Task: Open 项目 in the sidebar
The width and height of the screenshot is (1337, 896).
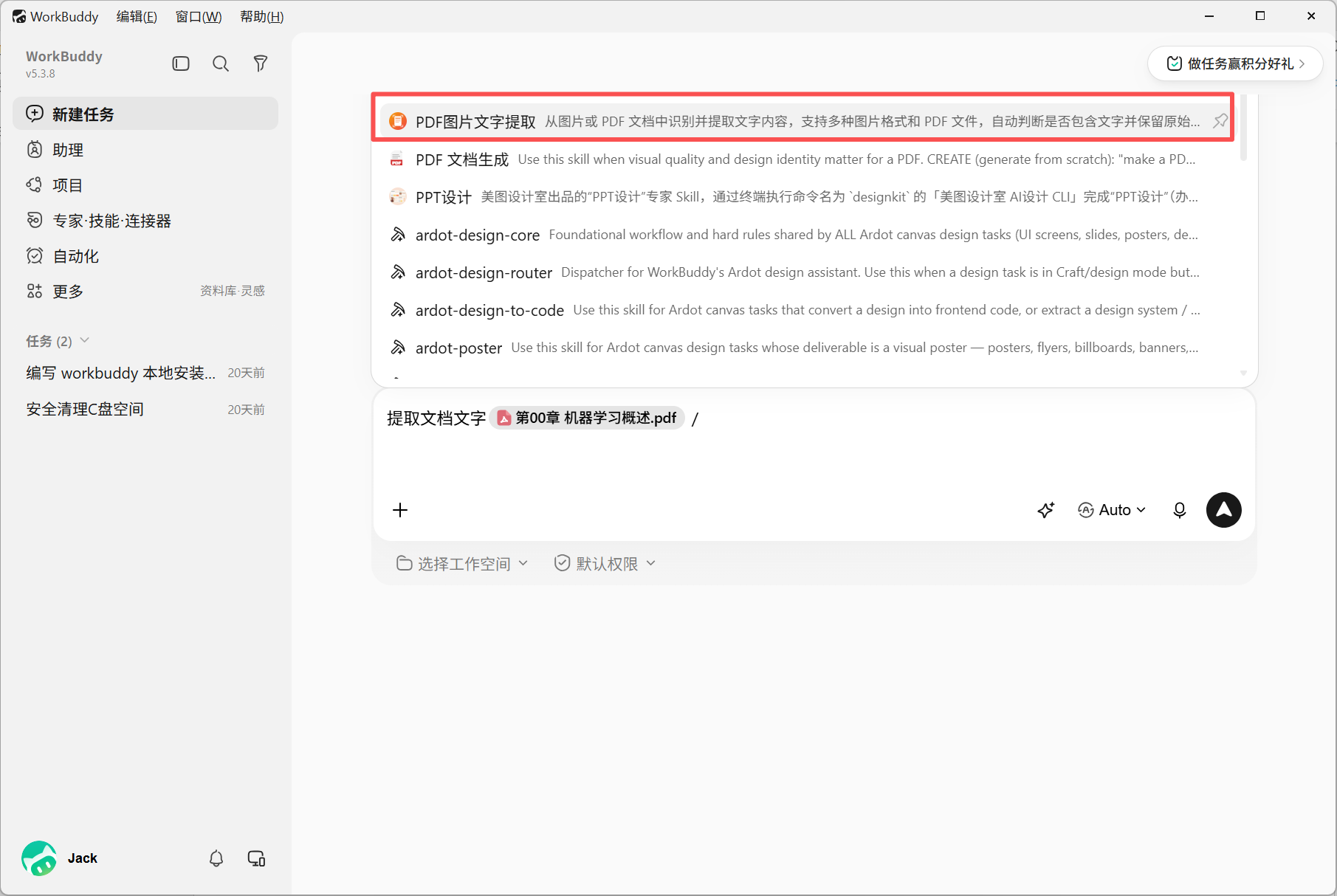Action: point(145,185)
